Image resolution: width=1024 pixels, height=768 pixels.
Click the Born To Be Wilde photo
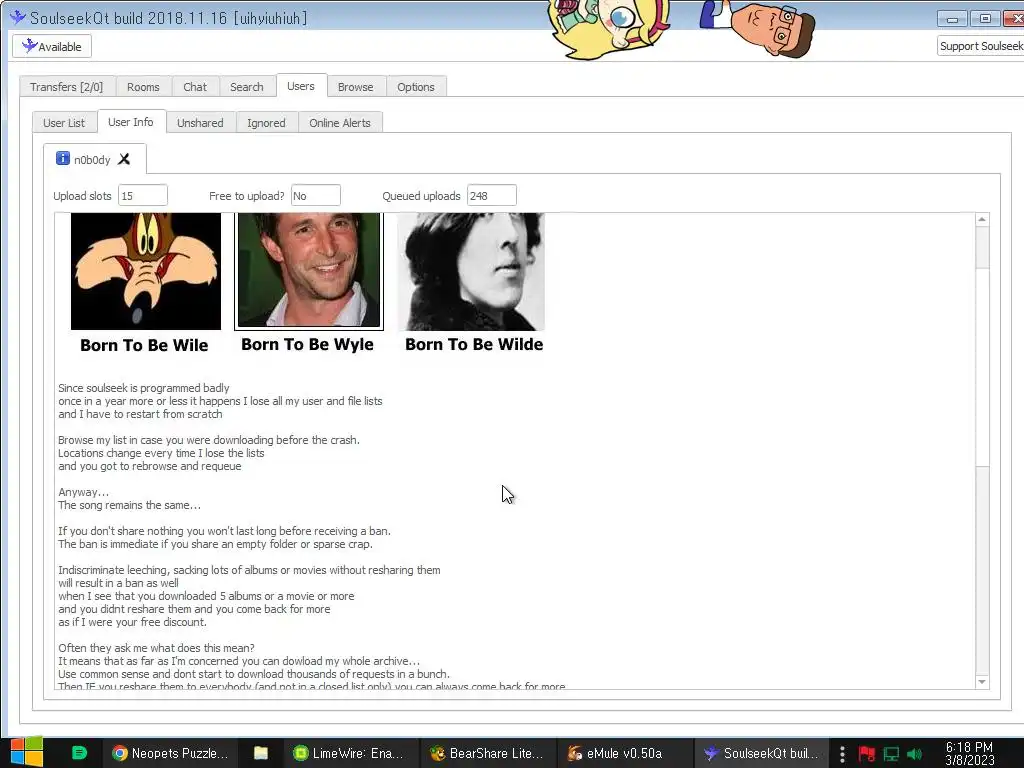tap(471, 272)
